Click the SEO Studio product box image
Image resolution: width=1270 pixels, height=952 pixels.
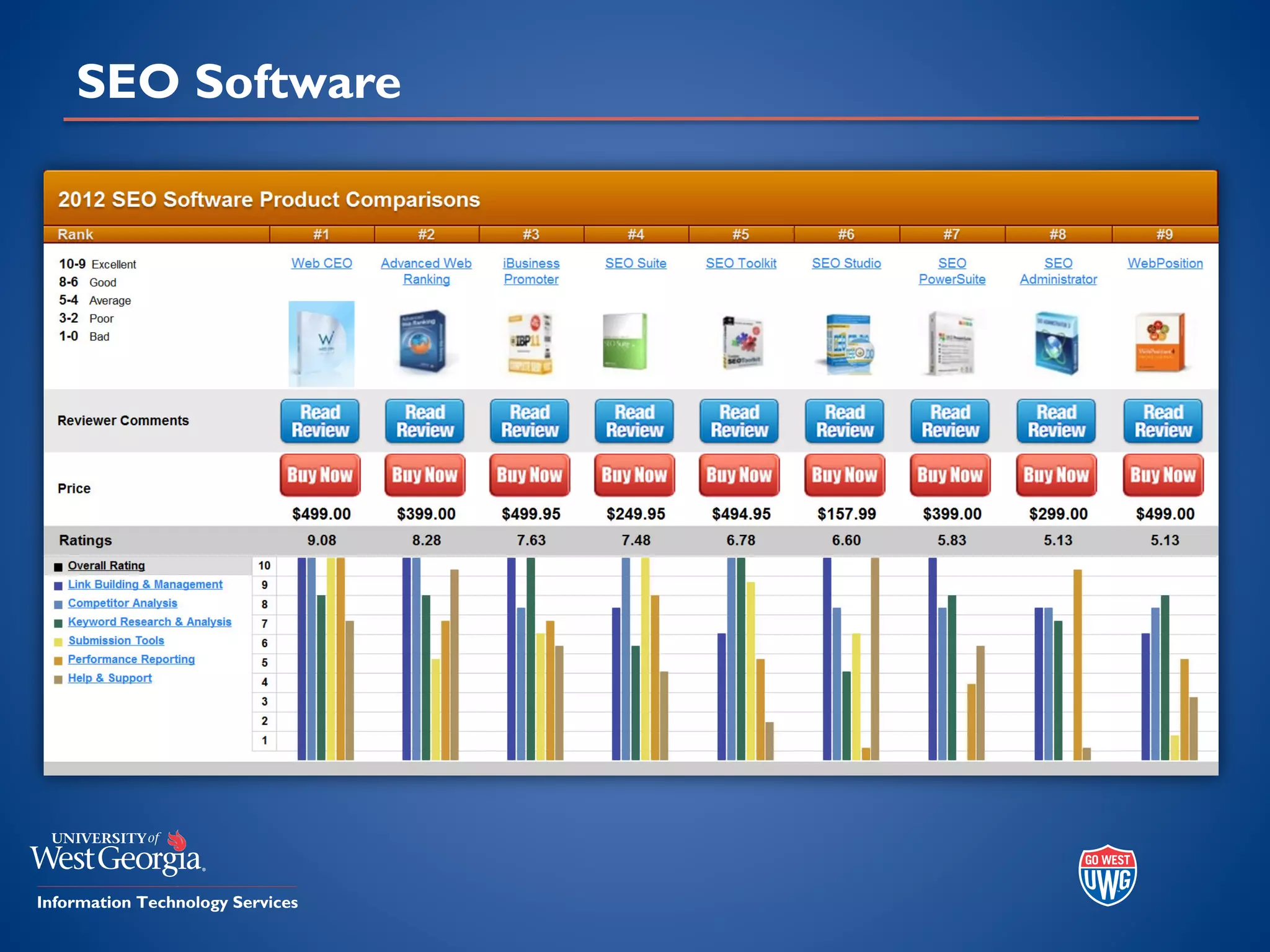tap(849, 344)
